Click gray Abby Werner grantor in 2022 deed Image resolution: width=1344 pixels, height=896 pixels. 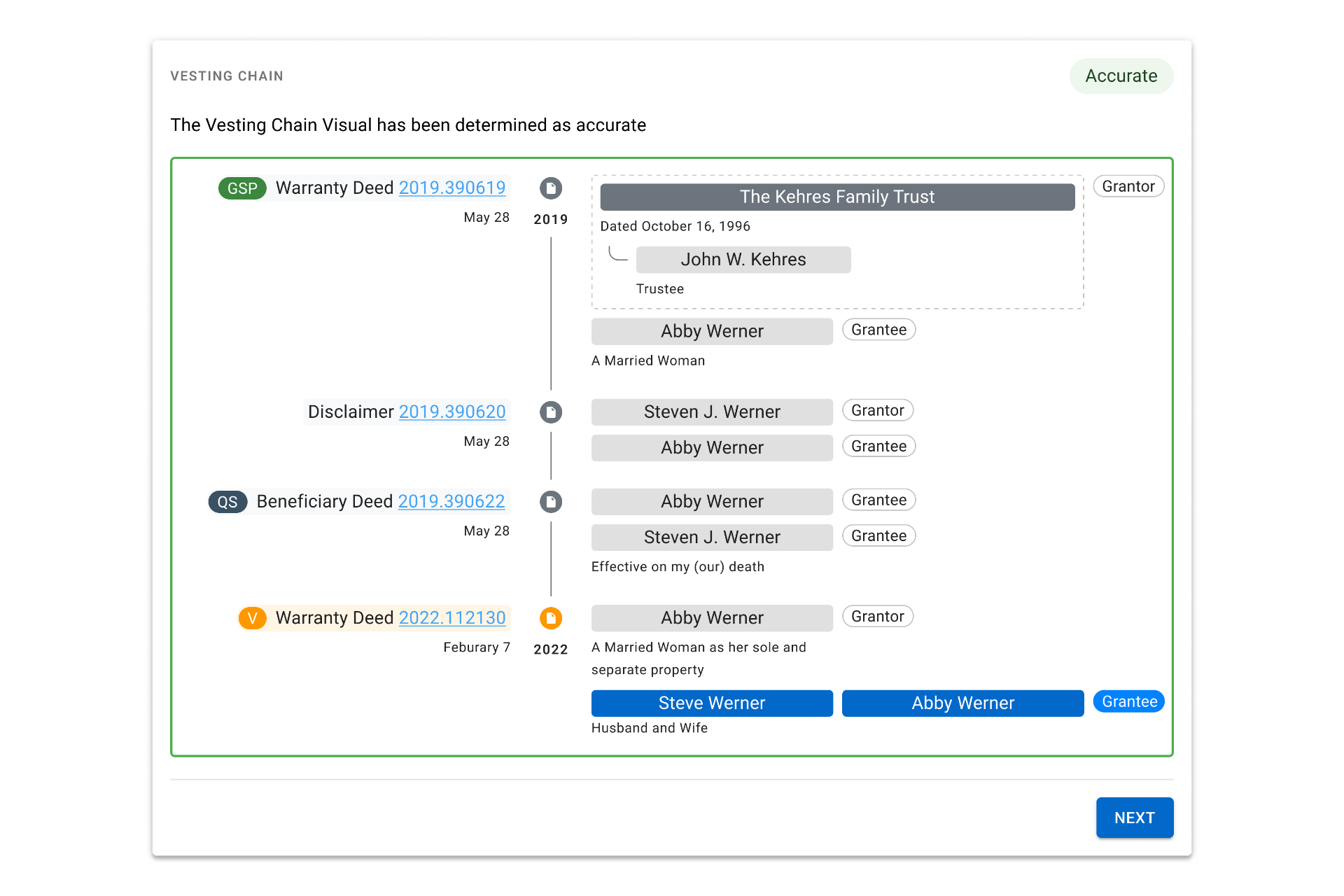point(712,617)
